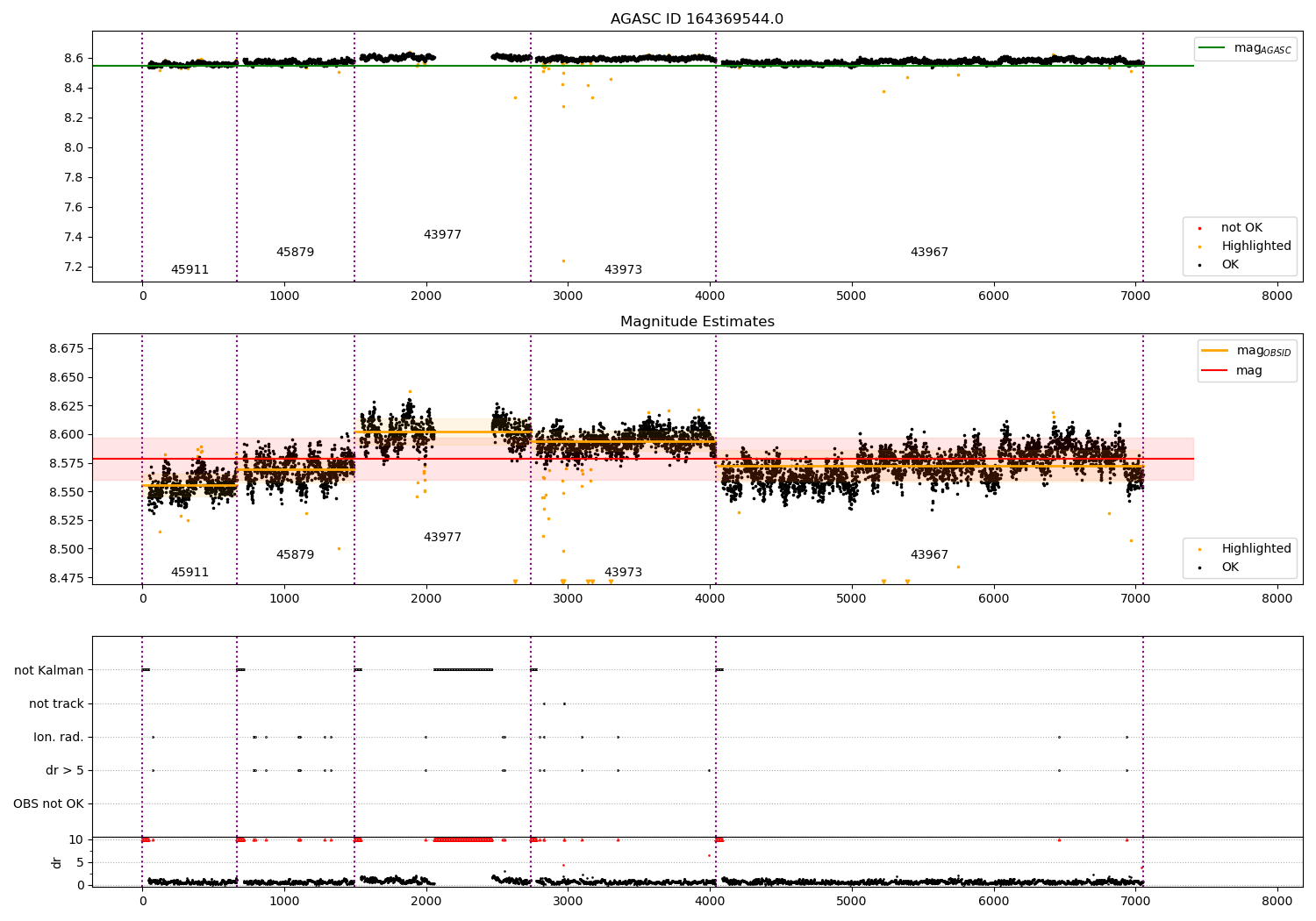1316x921 pixels.
Task: Click the 1000 x-tick under the bottom panel
Action: coord(284,901)
